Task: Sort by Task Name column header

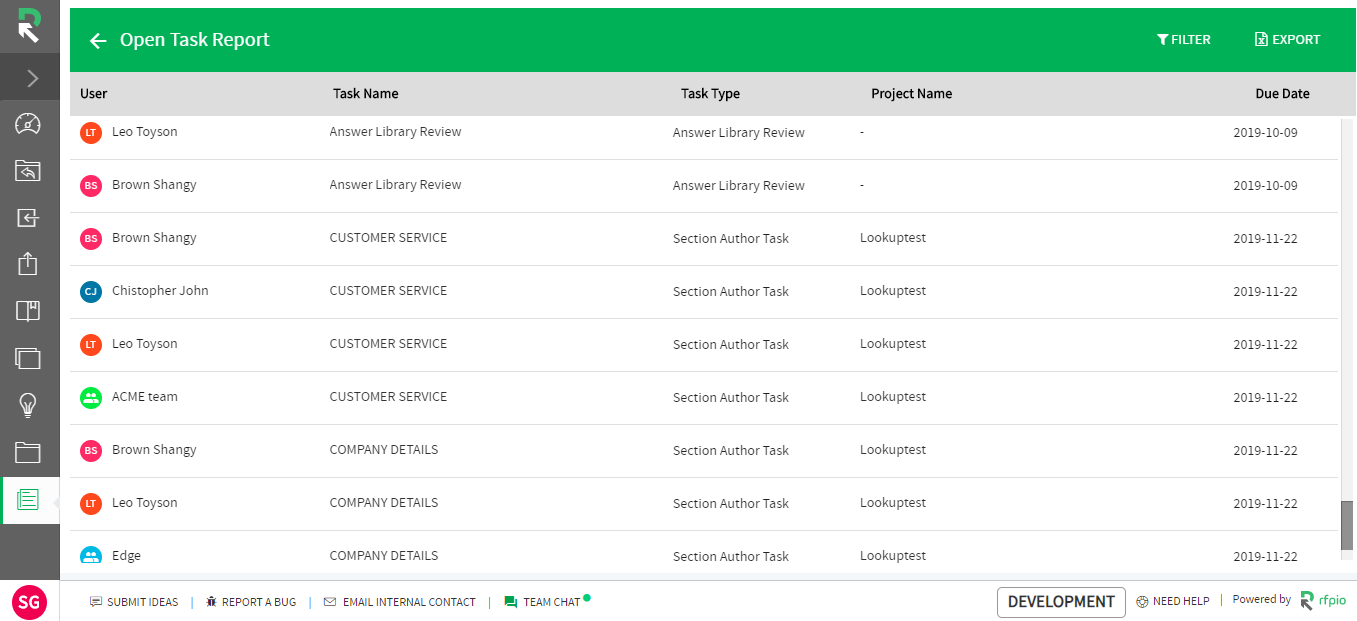Action: click(x=366, y=94)
